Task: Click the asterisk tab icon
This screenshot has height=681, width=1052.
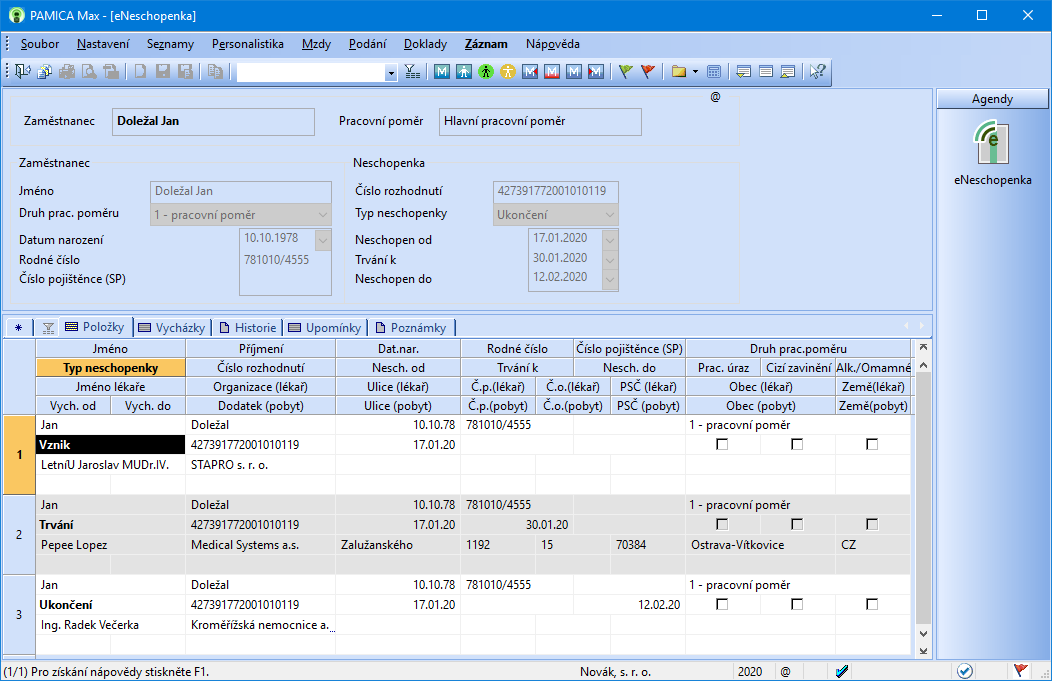Action: click(18, 327)
